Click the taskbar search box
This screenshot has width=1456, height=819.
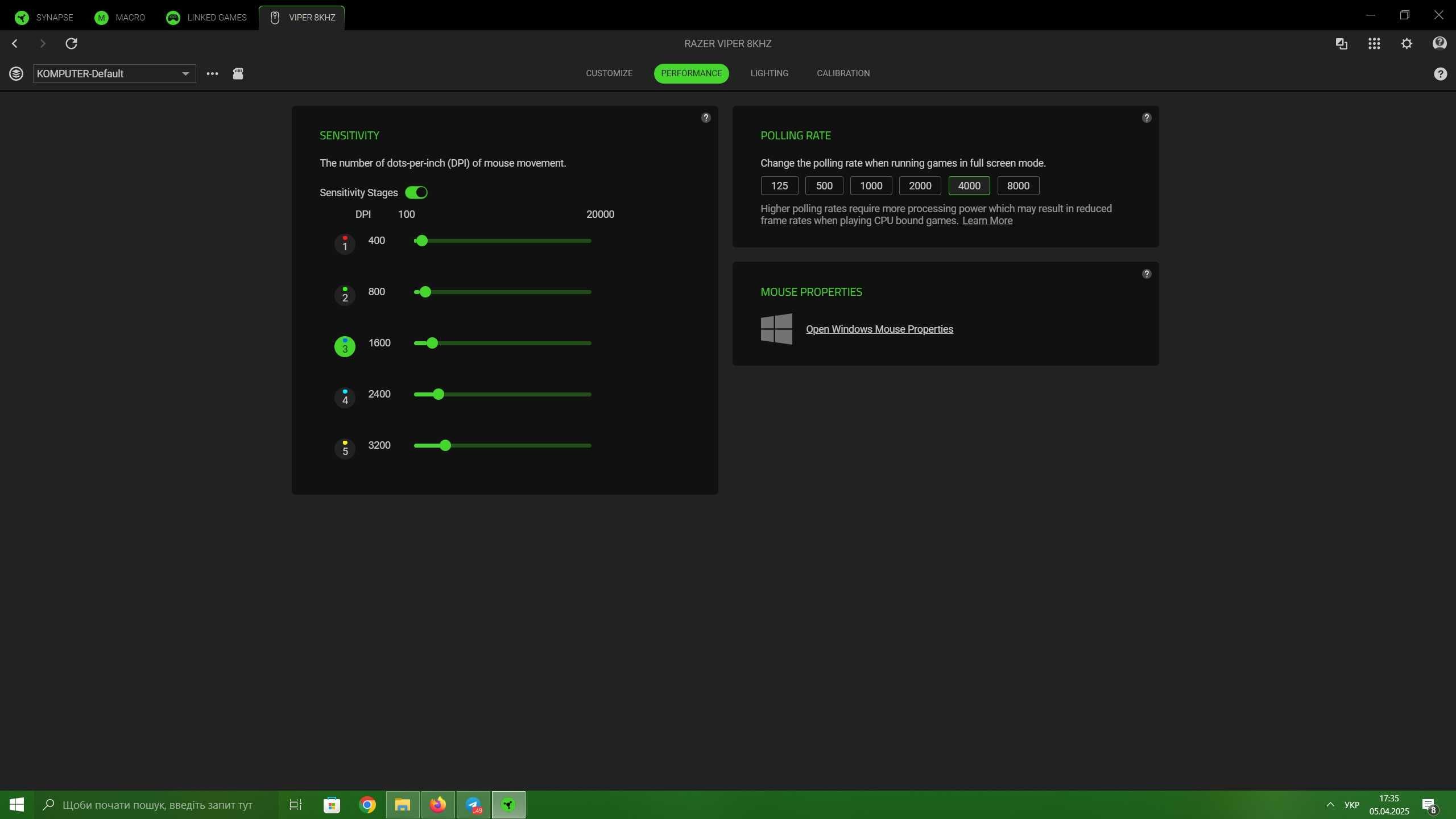point(156,805)
